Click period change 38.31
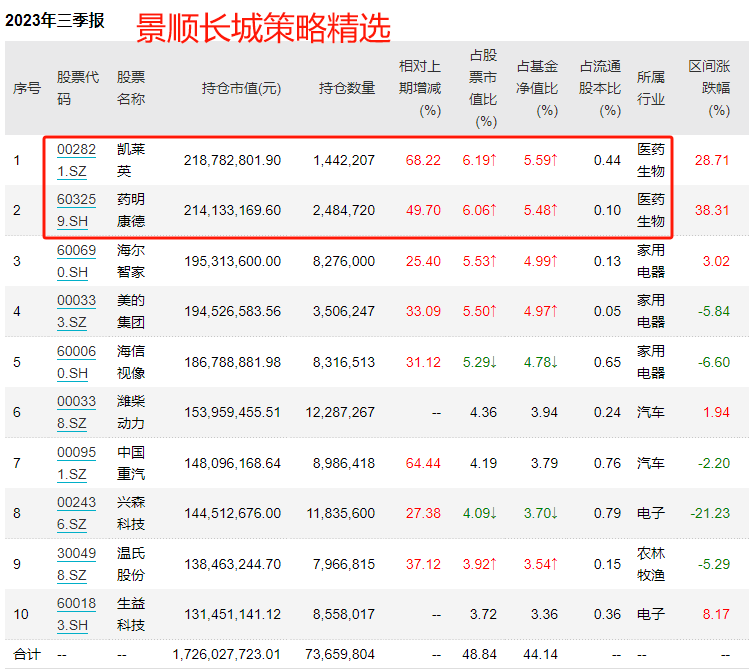Image resolution: width=749 pixels, height=672 pixels. (x=712, y=211)
